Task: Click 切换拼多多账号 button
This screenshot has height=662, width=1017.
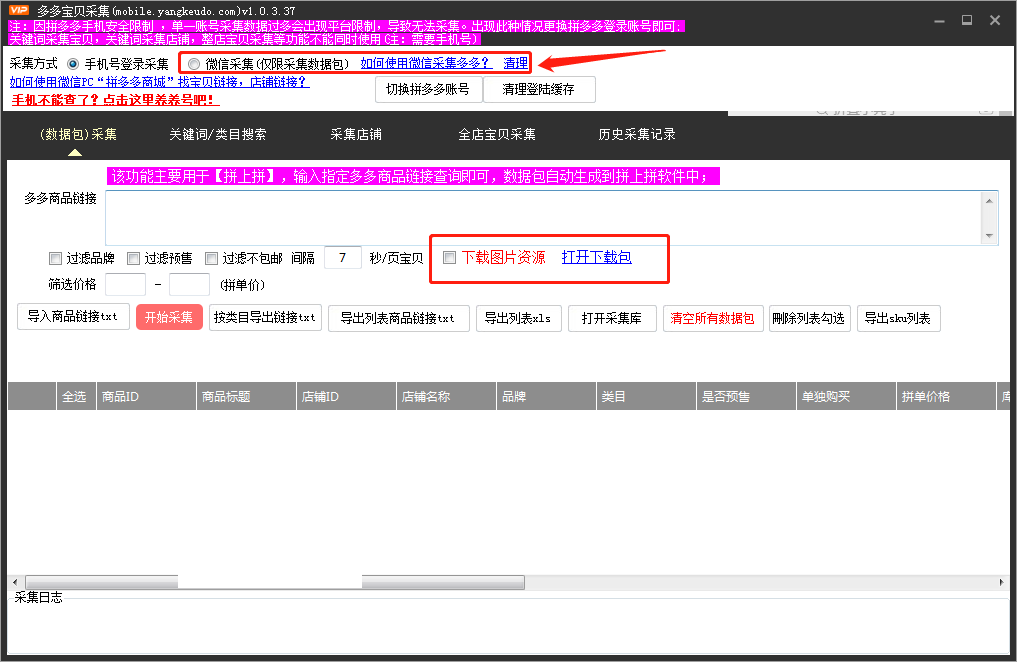Action: 428,89
